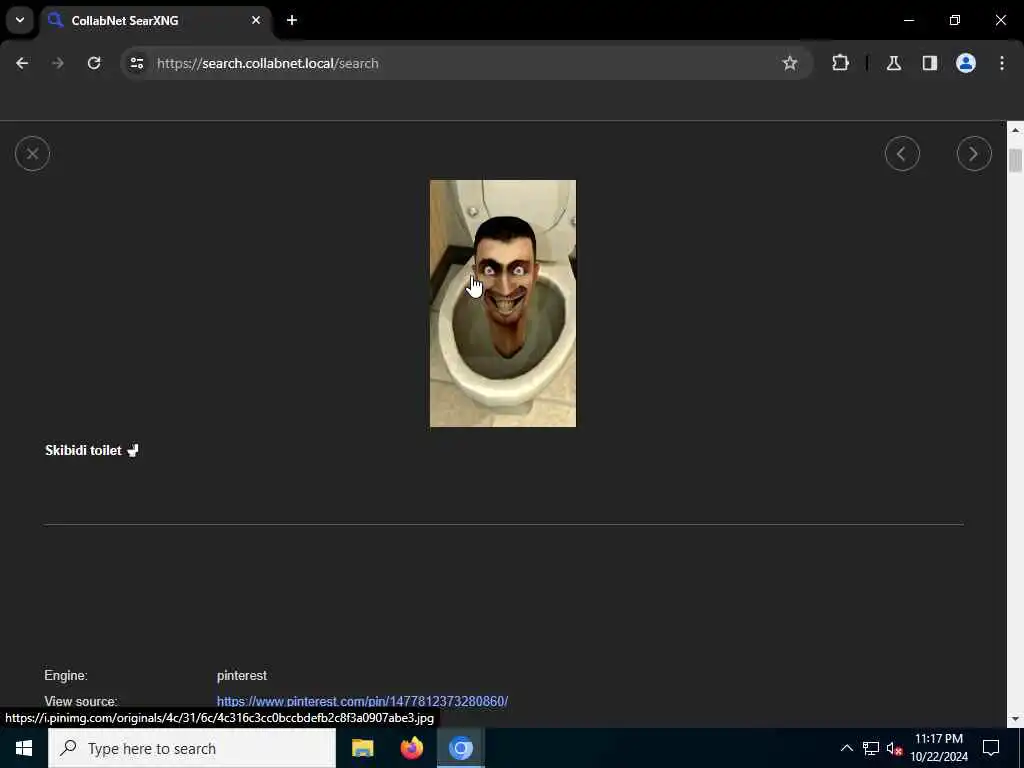Click the 'pinterest' engine value
This screenshot has height=768, width=1024.
click(x=242, y=676)
